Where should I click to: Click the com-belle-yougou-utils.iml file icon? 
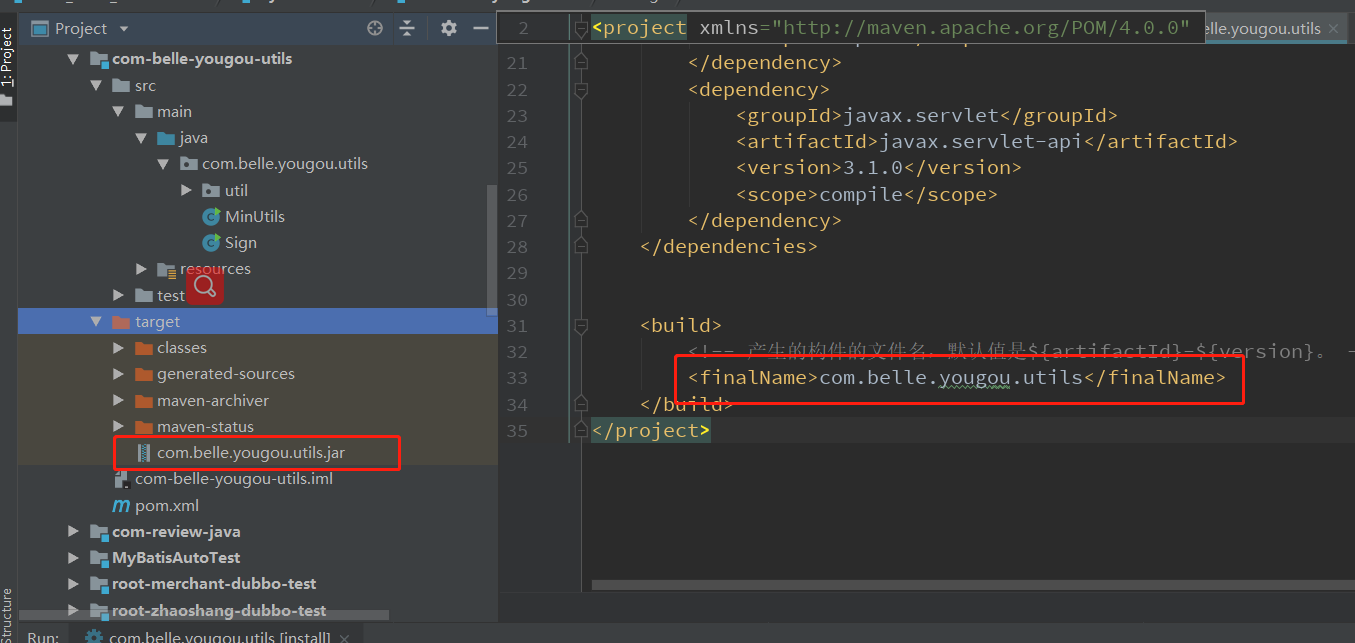pos(121,479)
